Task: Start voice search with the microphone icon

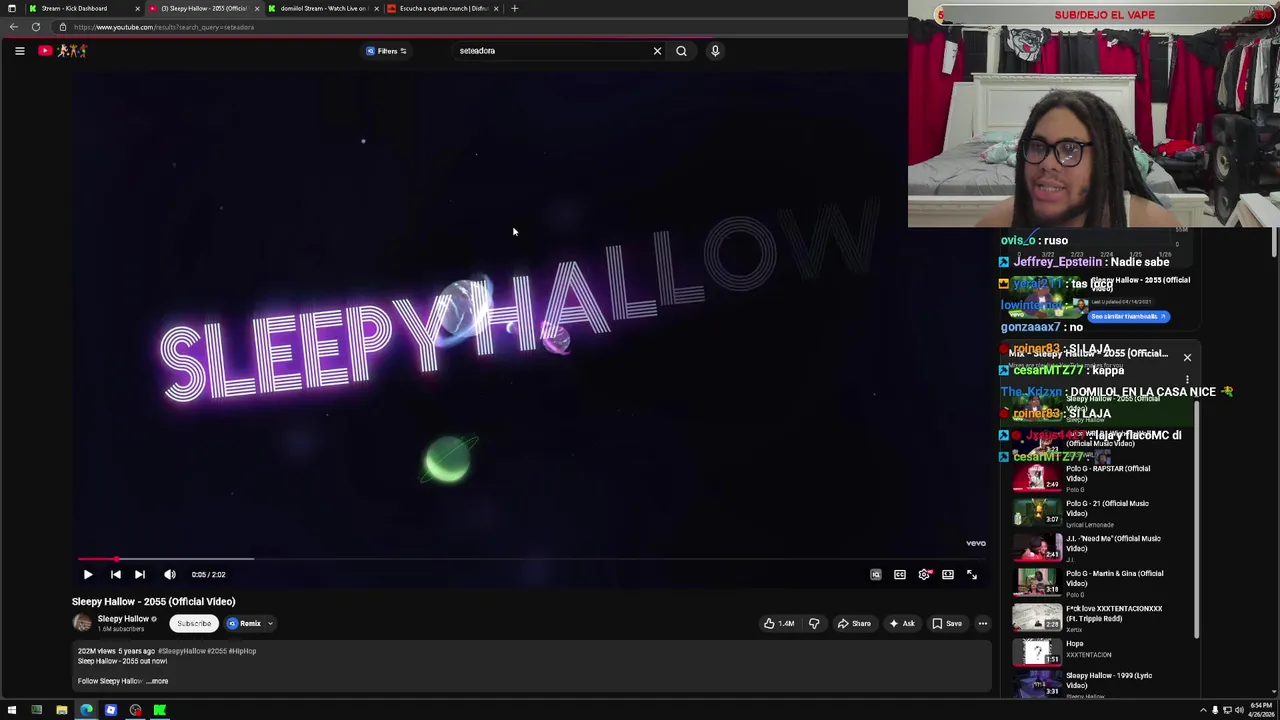Action: click(715, 51)
